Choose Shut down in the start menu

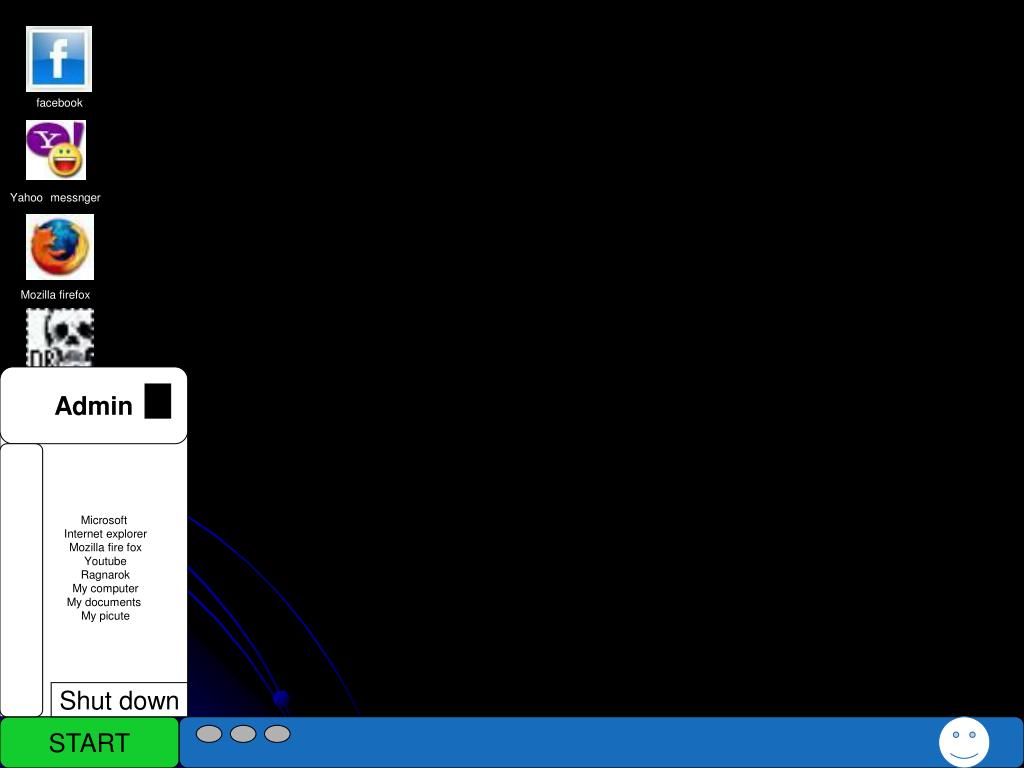[119, 700]
